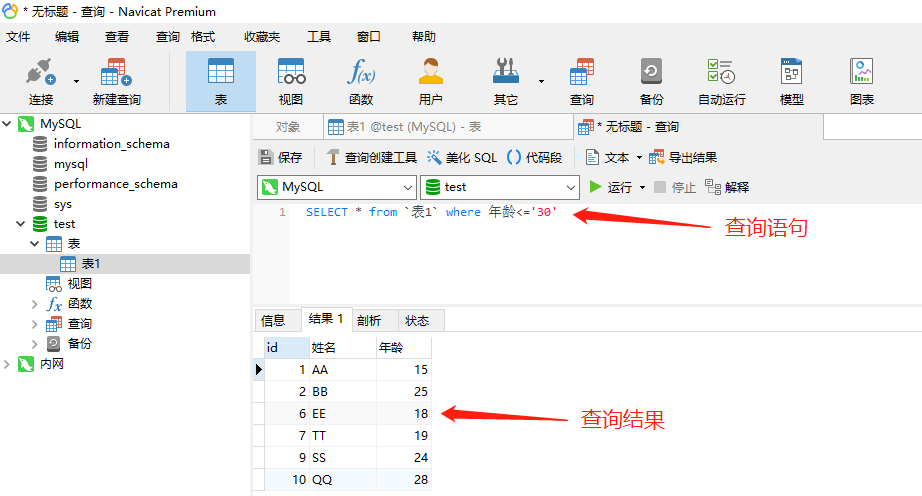Open the test database combo box
The width and height of the screenshot is (922, 496).
(500, 187)
